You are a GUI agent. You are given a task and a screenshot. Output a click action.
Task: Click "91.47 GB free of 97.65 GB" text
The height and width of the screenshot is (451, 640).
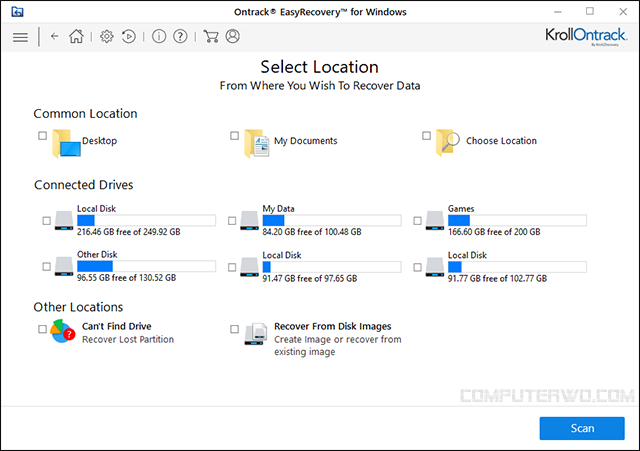click(310, 278)
